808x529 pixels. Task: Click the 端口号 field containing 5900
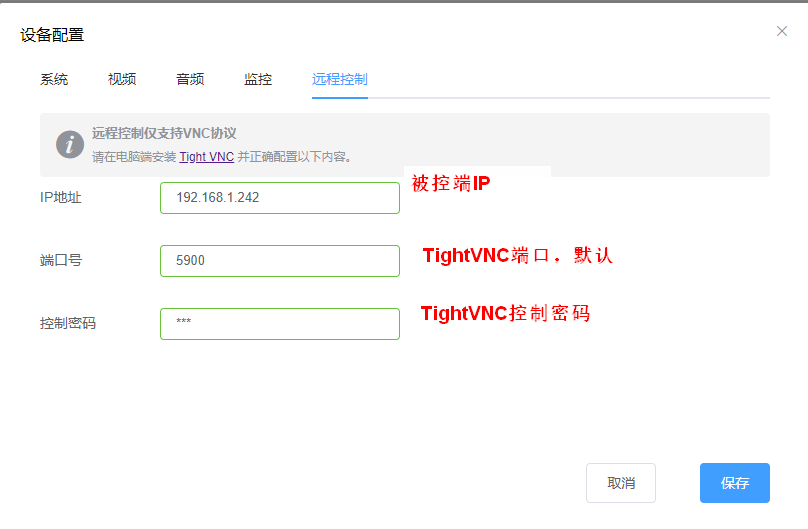280,261
